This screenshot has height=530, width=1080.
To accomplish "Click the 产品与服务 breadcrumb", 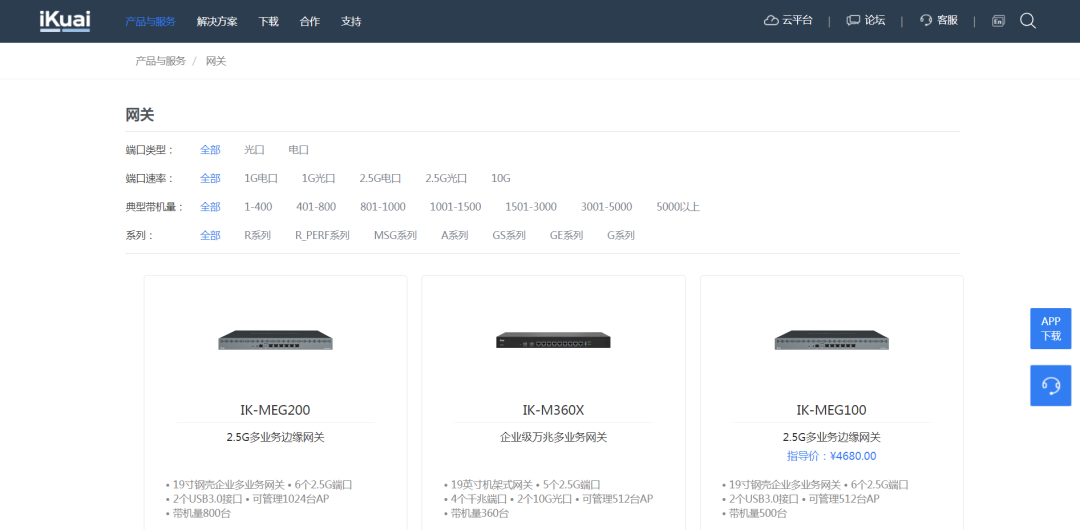I will [160, 61].
